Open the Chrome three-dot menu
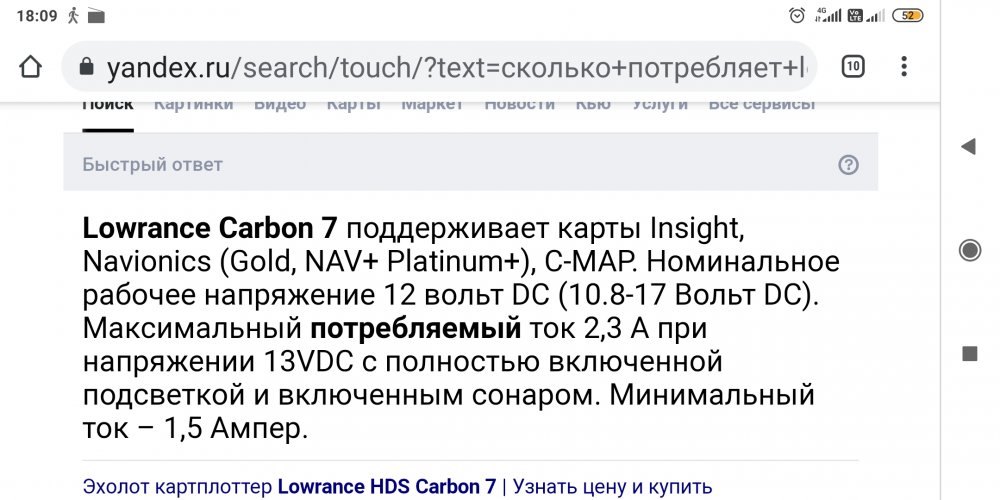The image size is (1000, 500). (904, 67)
